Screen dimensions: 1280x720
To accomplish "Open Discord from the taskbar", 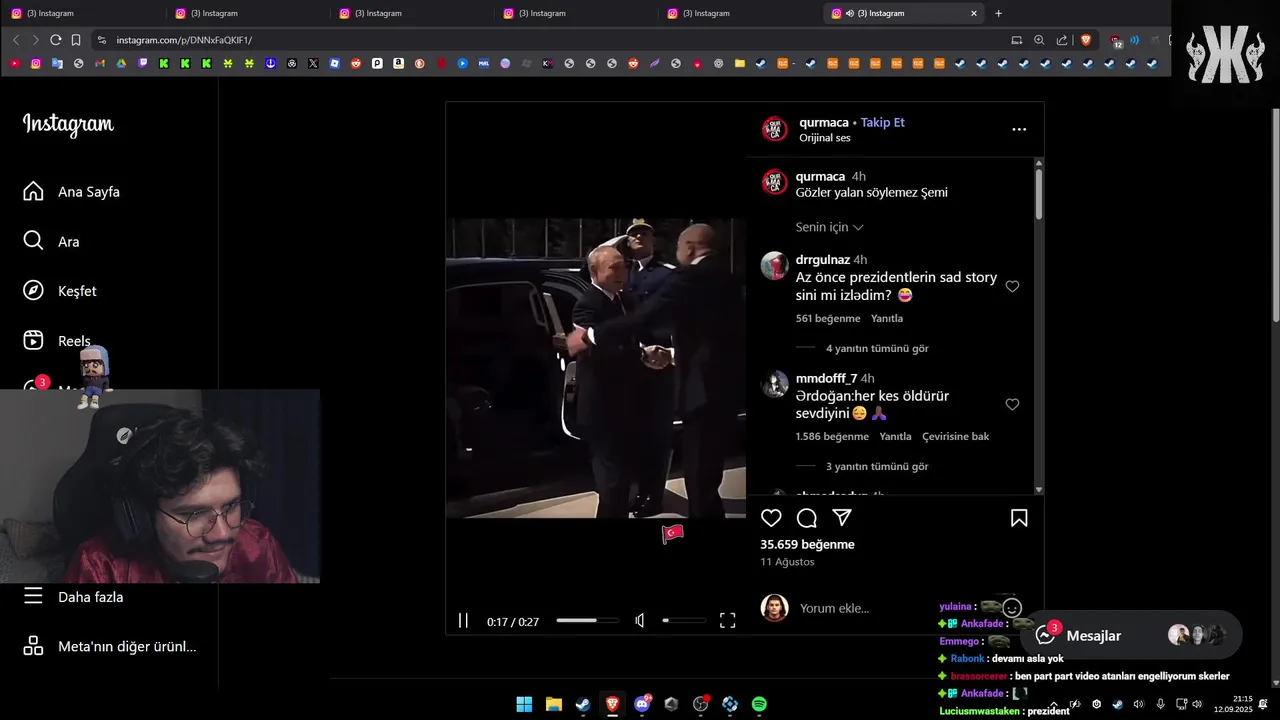I will click(x=642, y=704).
